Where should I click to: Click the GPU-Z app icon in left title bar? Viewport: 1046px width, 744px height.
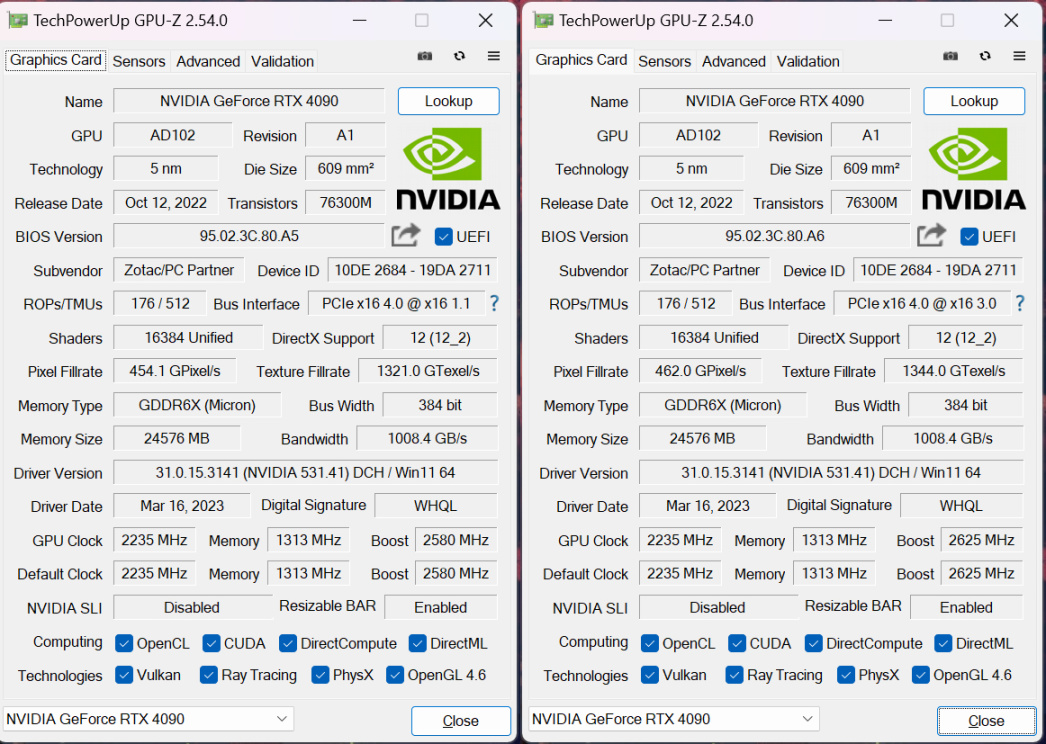[x=17, y=20]
